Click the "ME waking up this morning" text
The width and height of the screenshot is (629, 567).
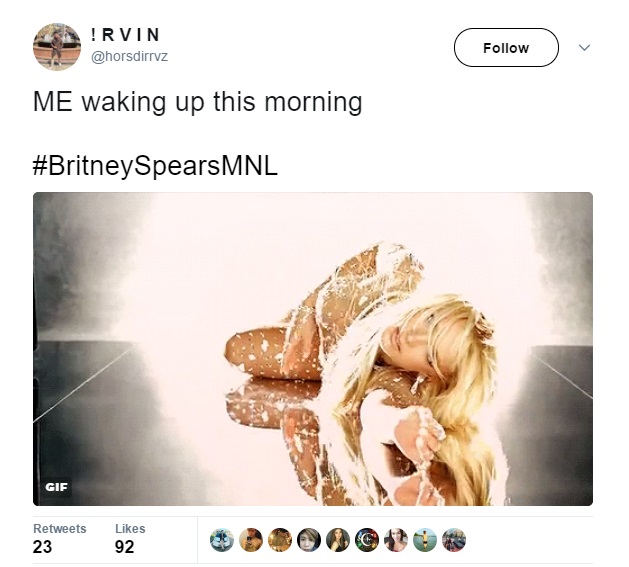click(x=198, y=102)
